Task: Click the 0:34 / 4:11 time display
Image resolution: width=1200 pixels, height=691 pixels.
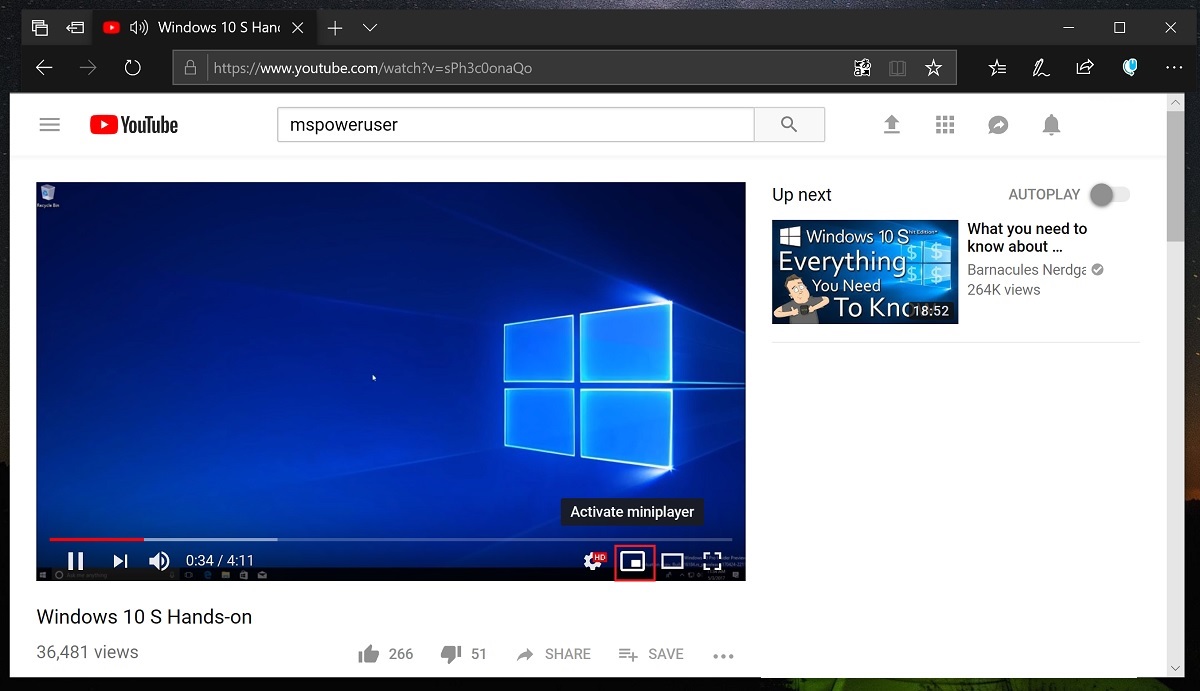Action: [220, 561]
